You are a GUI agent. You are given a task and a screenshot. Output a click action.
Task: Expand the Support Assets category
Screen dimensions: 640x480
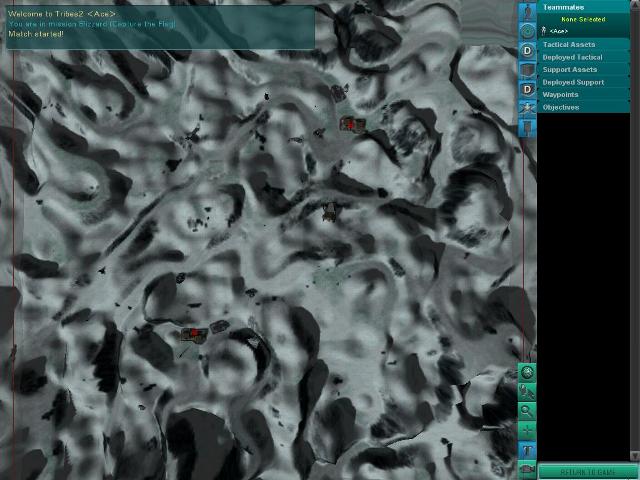(x=584, y=70)
